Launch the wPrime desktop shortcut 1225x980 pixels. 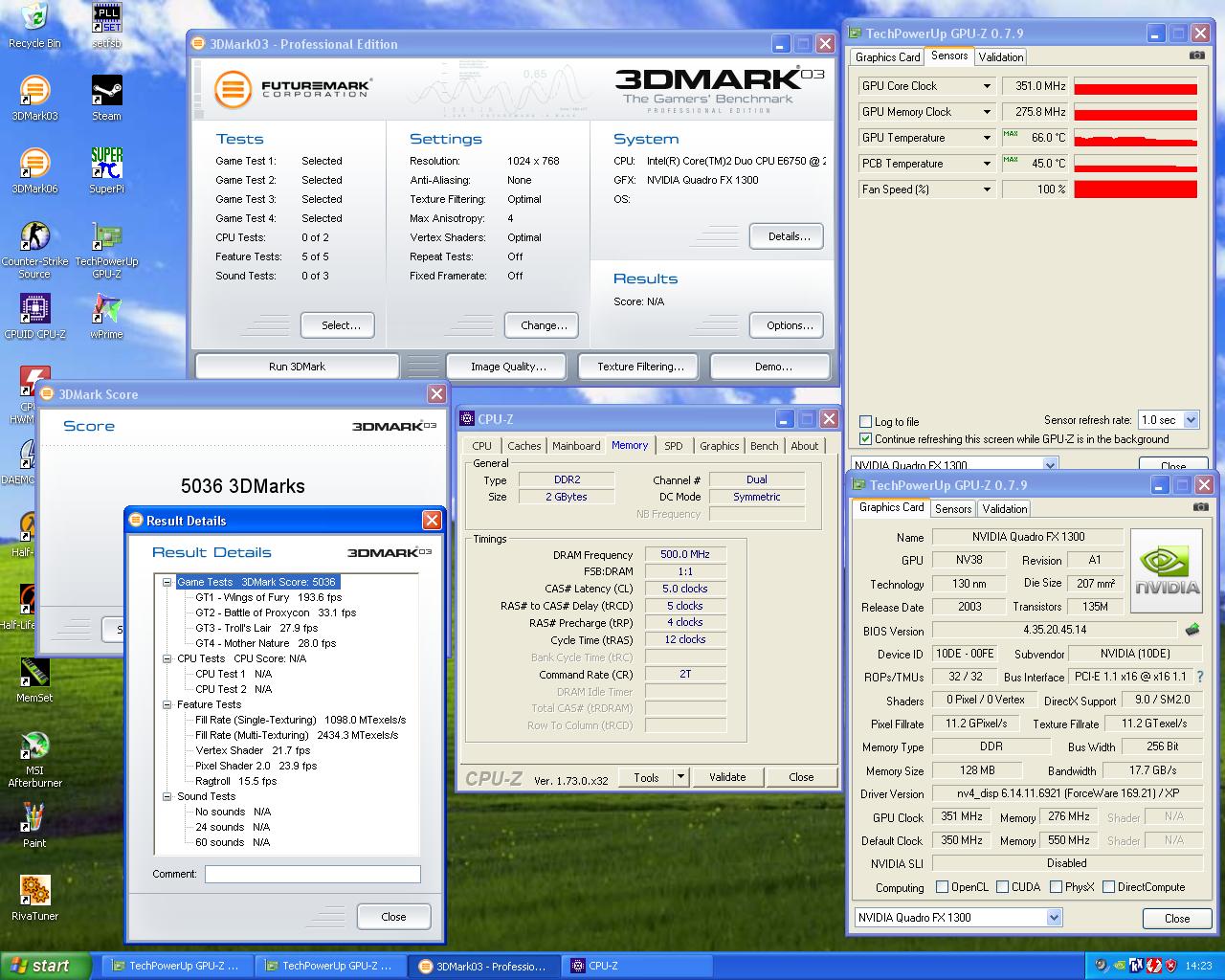pyautogui.click(x=106, y=316)
